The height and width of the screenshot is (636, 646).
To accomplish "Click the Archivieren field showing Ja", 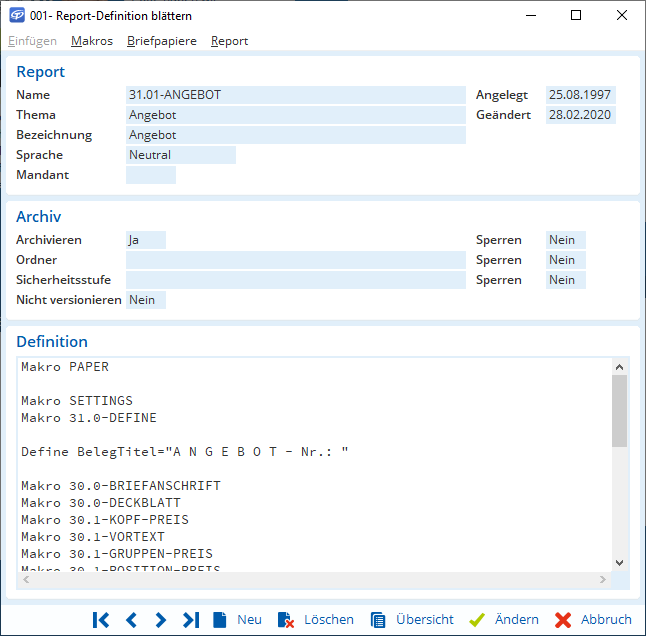I will (146, 240).
